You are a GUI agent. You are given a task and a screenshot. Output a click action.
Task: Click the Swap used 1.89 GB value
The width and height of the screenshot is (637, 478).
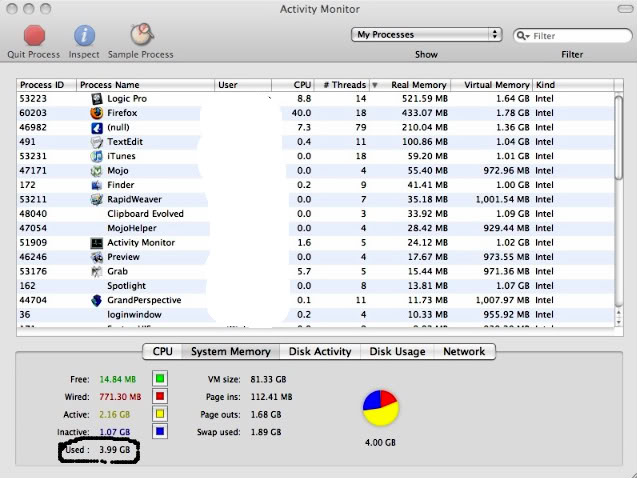tap(266, 432)
